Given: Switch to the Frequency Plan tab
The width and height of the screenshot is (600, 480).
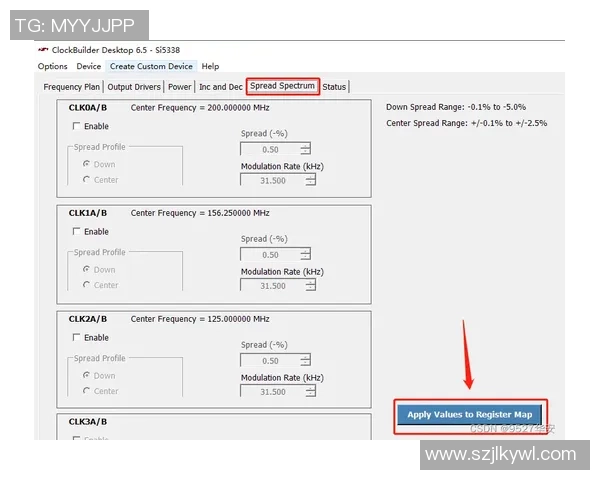Looking at the screenshot, I should (x=72, y=87).
